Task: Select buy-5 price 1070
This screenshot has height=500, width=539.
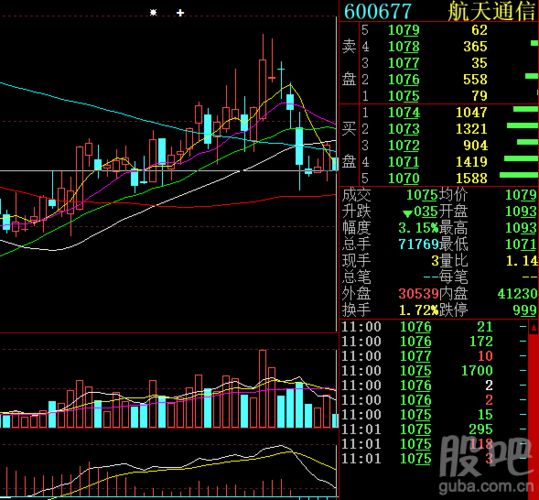Action: click(404, 178)
